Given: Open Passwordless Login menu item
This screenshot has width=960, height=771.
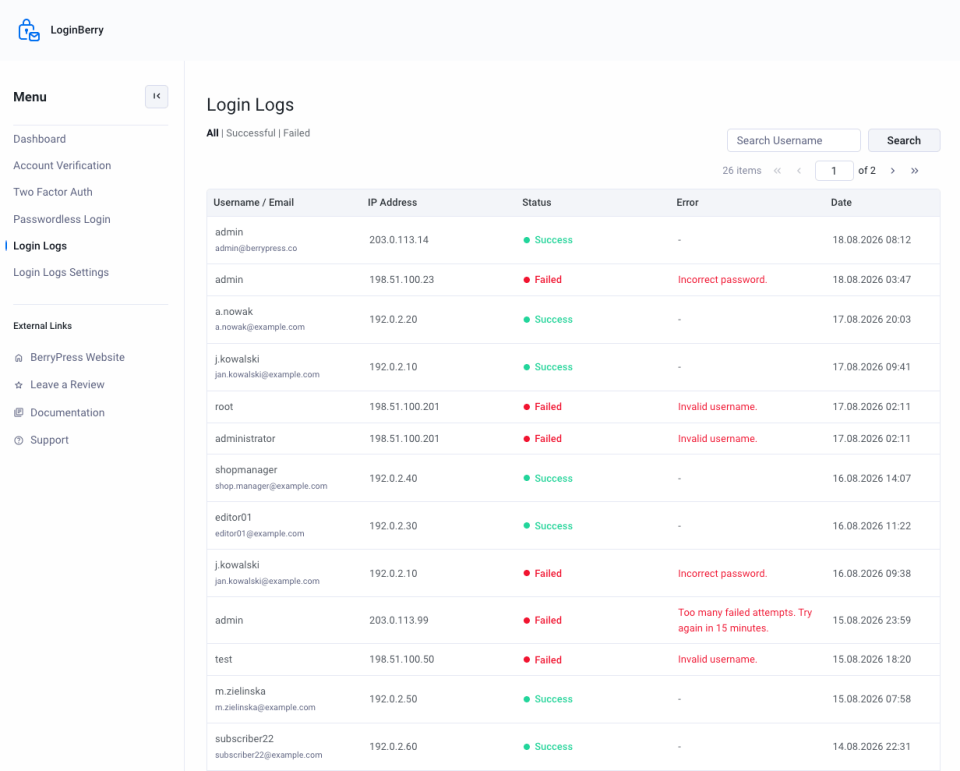Looking at the screenshot, I should click(62, 219).
